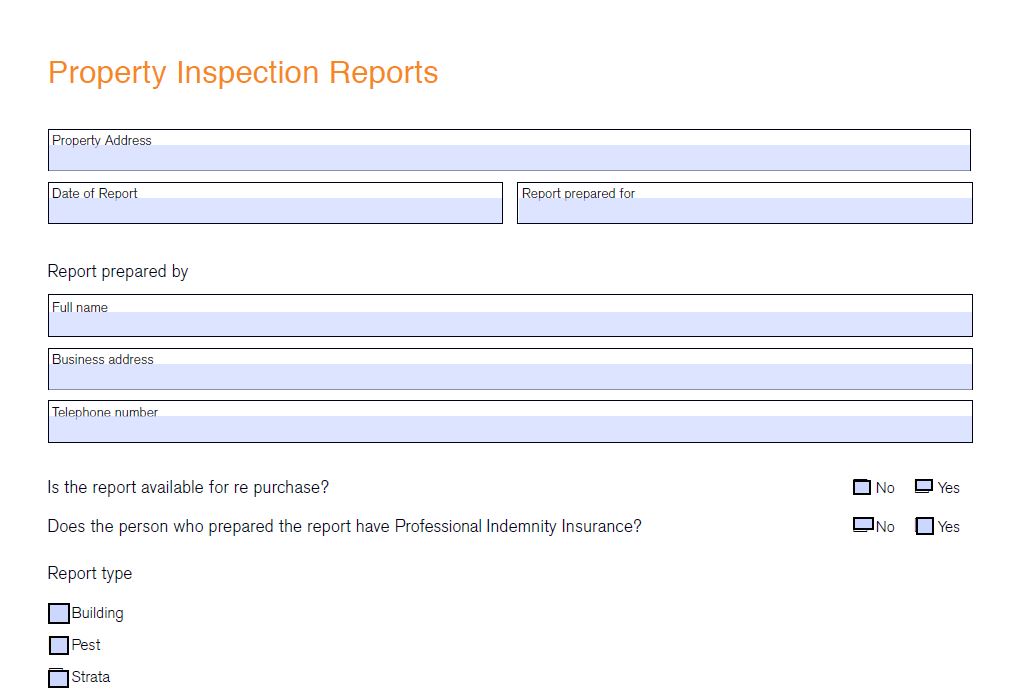This screenshot has height=700, width=1018.
Task: Click the word 'Building' beside its checkbox
Action: [98, 613]
